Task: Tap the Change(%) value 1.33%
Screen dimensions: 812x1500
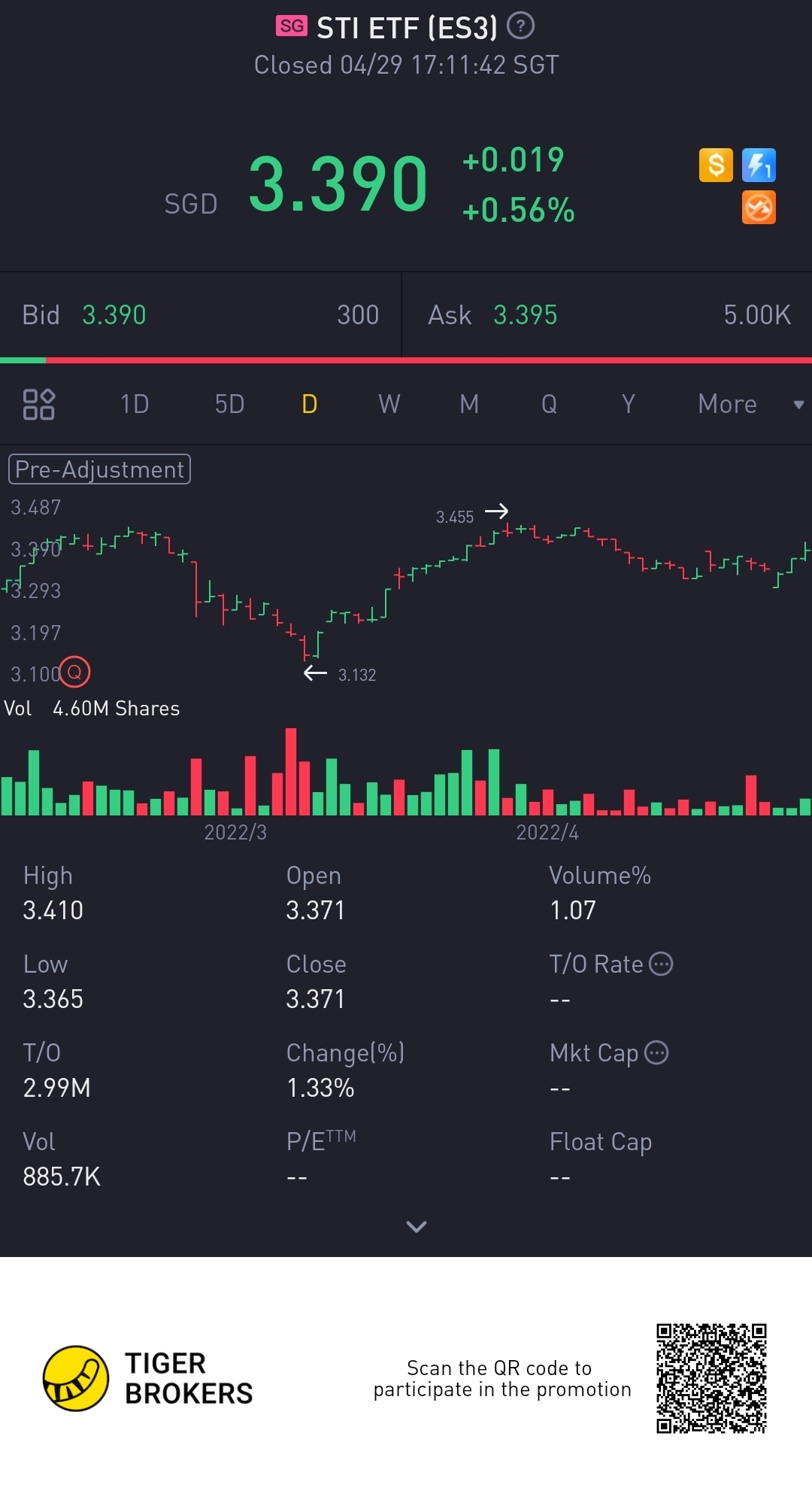Action: [320, 1088]
